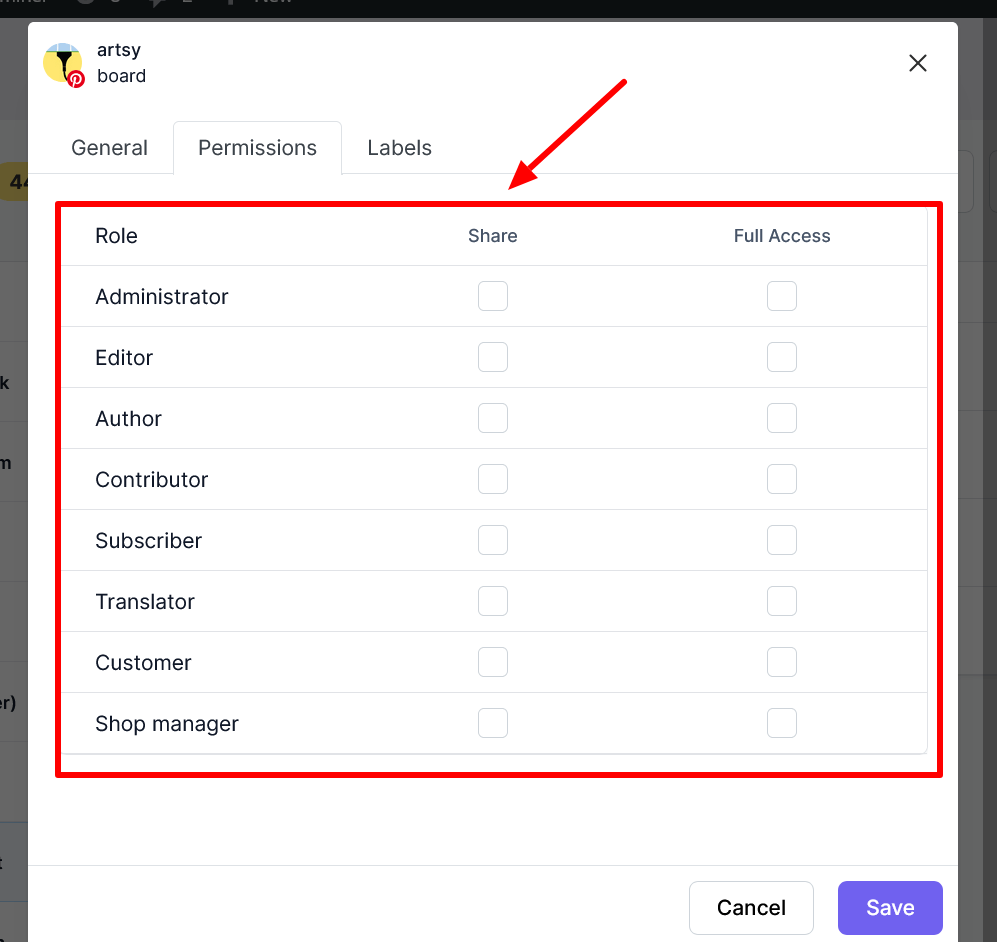Close the artsy board dialog
This screenshot has height=942, width=997.
tap(918, 63)
